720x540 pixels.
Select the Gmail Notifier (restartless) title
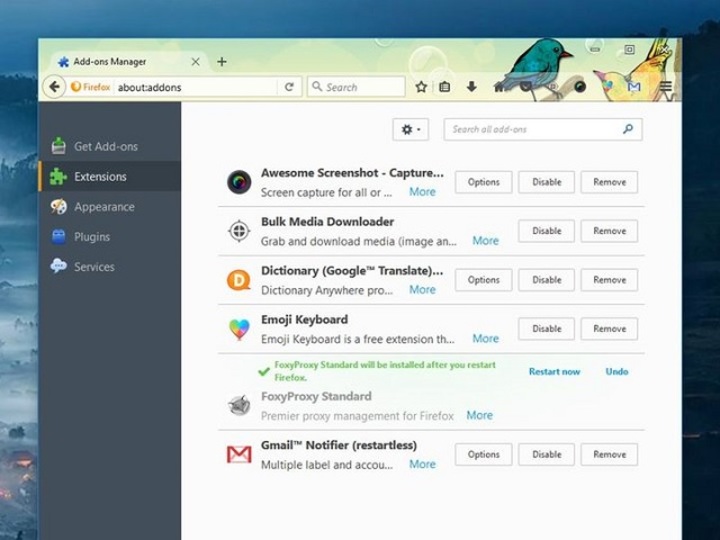[x=339, y=445]
